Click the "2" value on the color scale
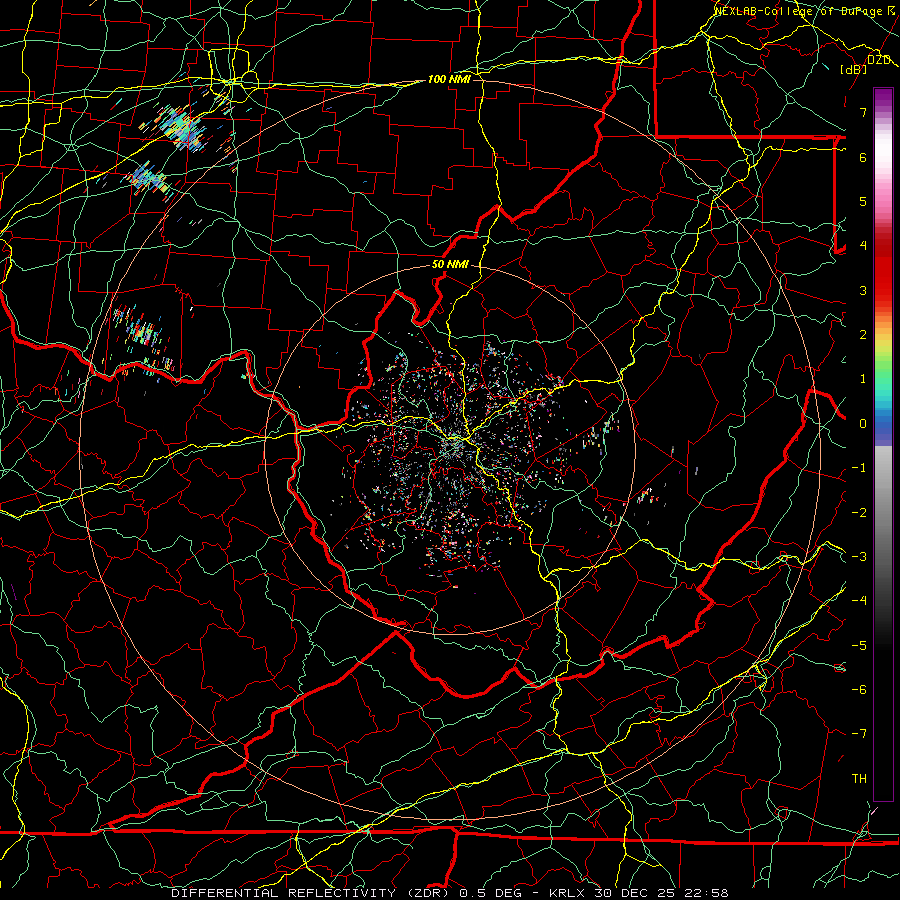The width and height of the screenshot is (900, 900). click(x=863, y=335)
